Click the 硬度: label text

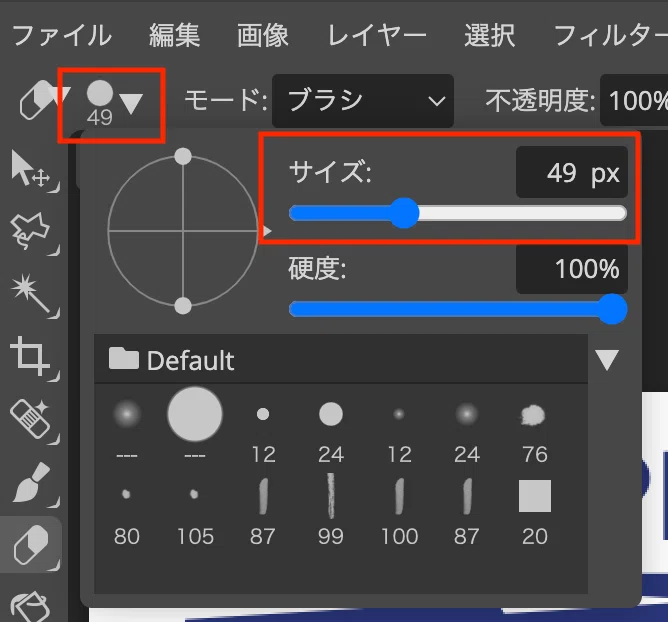317,268
